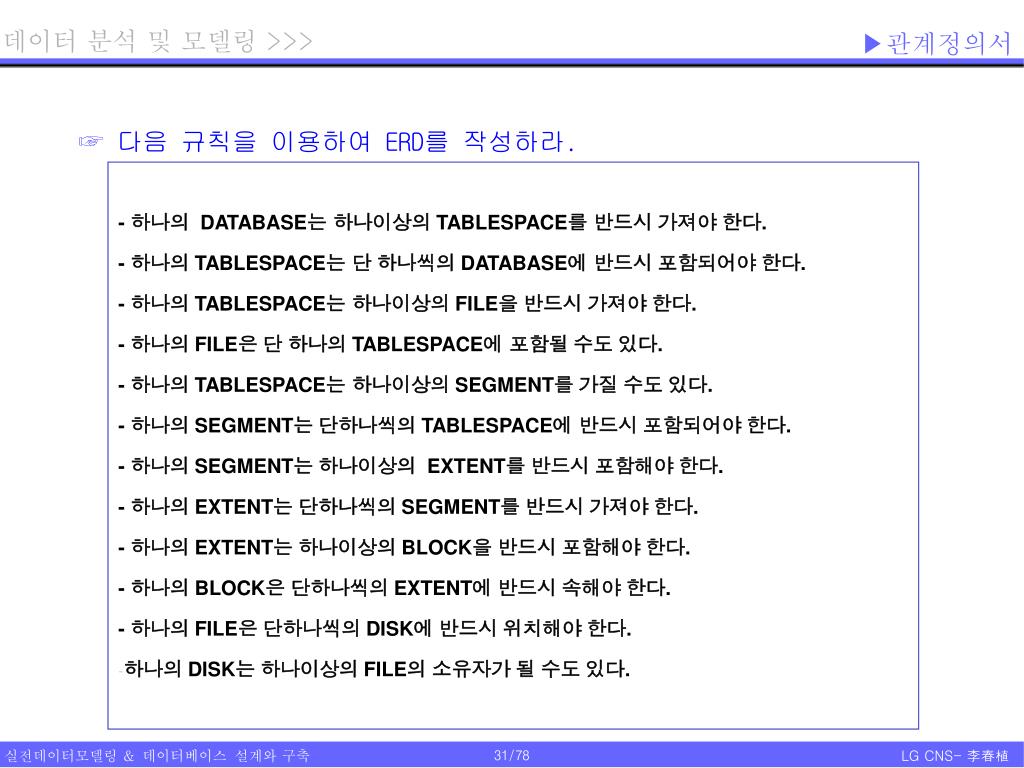Click the page number '31/78'
The width and height of the screenshot is (1024, 768).
[x=511, y=756]
